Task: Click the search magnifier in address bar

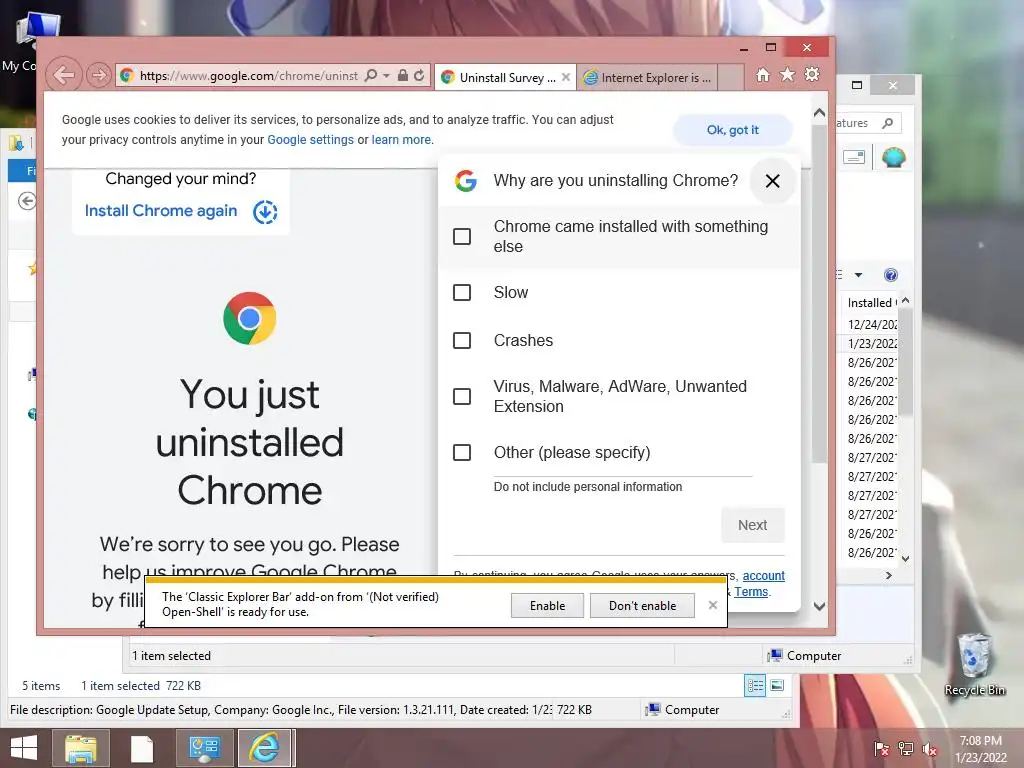Action: (x=370, y=76)
